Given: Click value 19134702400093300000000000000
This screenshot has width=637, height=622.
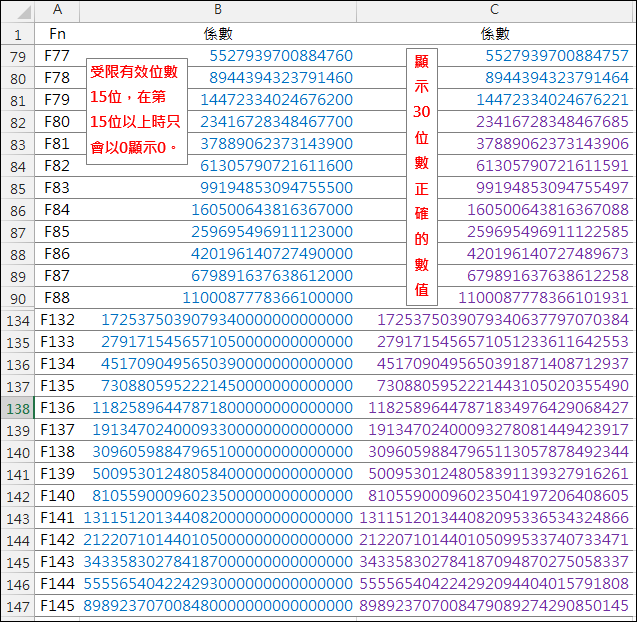Looking at the screenshot, I should 222,429.
